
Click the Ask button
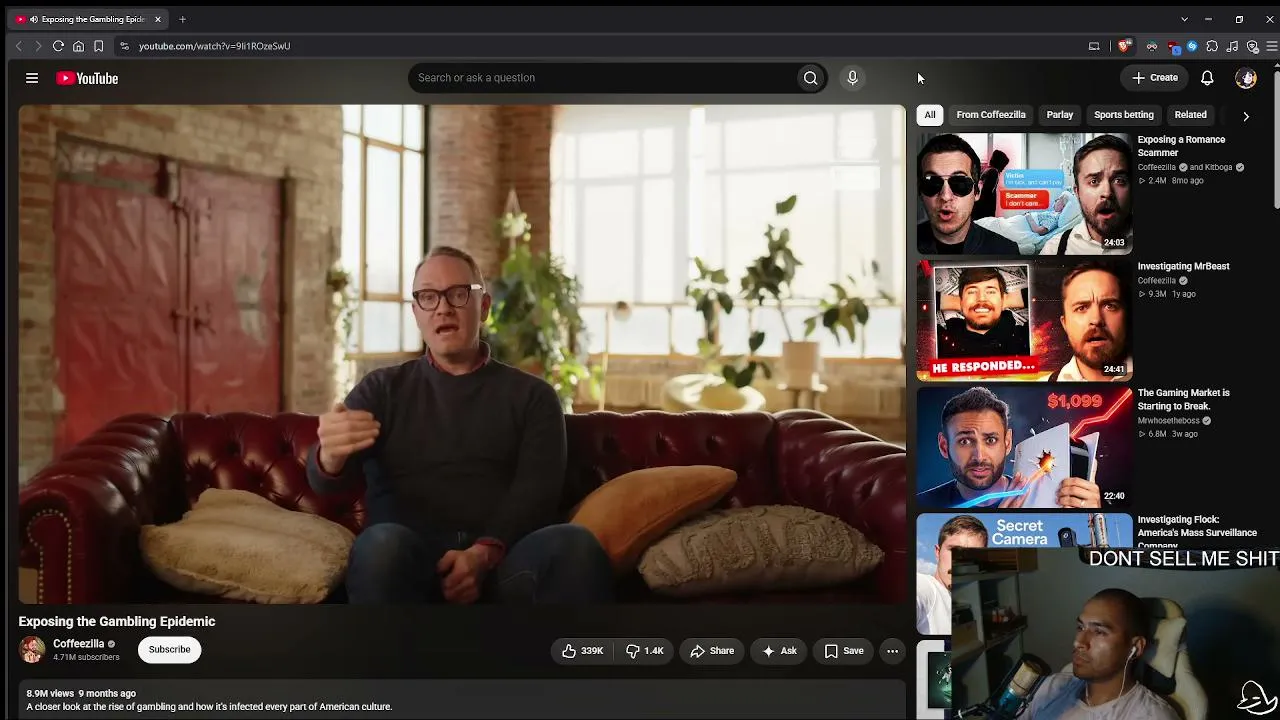[779, 651]
